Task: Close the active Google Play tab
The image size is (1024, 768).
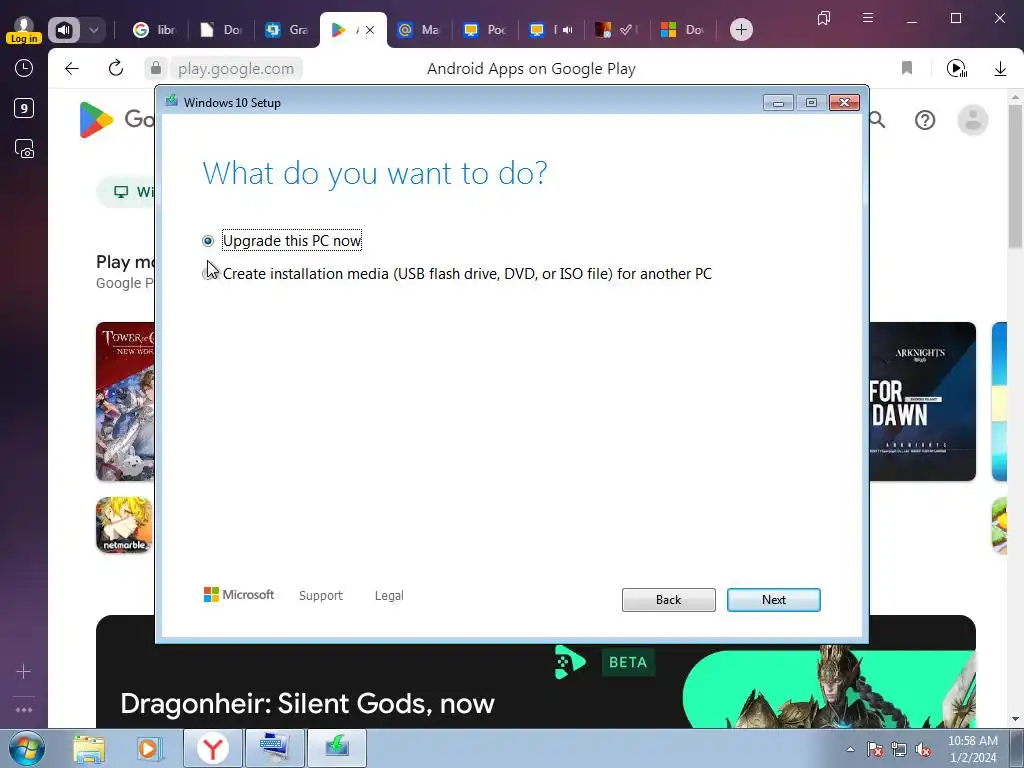Action: point(370,30)
